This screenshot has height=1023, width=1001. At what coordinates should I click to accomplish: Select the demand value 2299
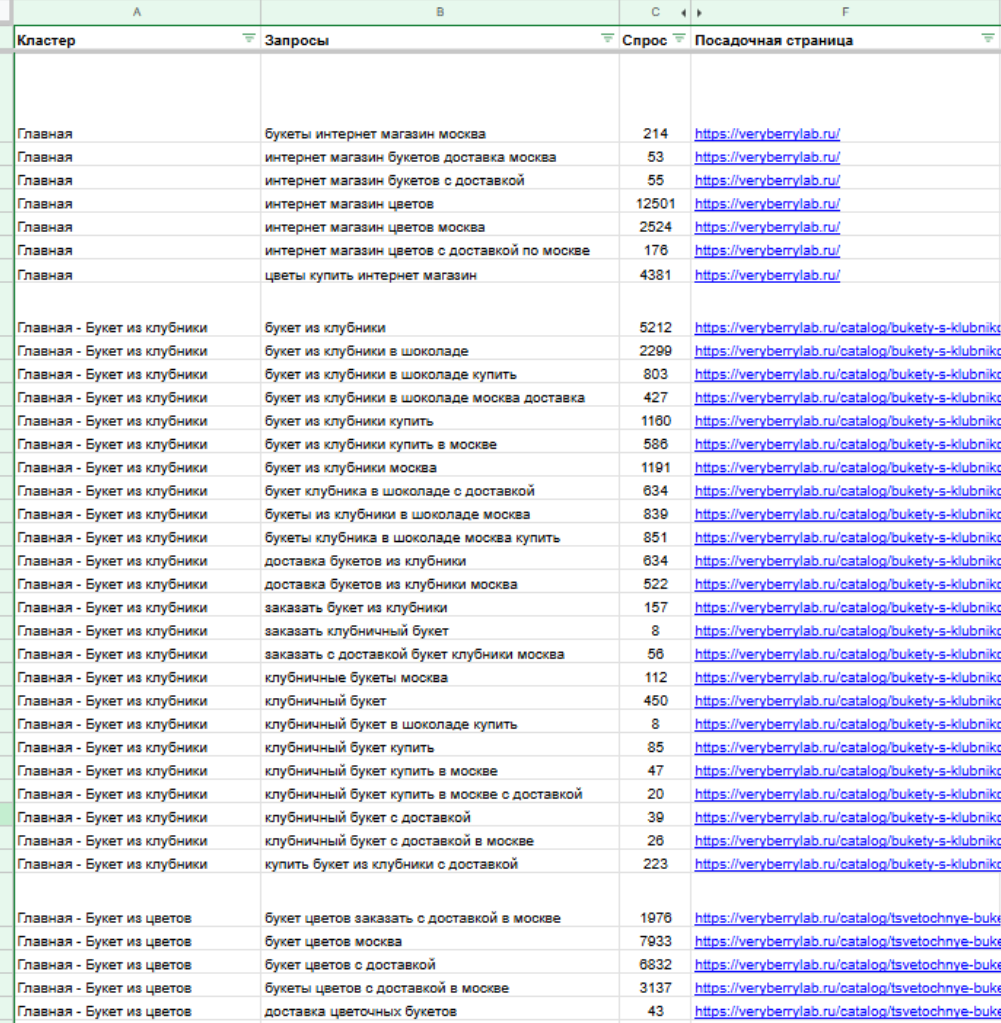tap(654, 351)
